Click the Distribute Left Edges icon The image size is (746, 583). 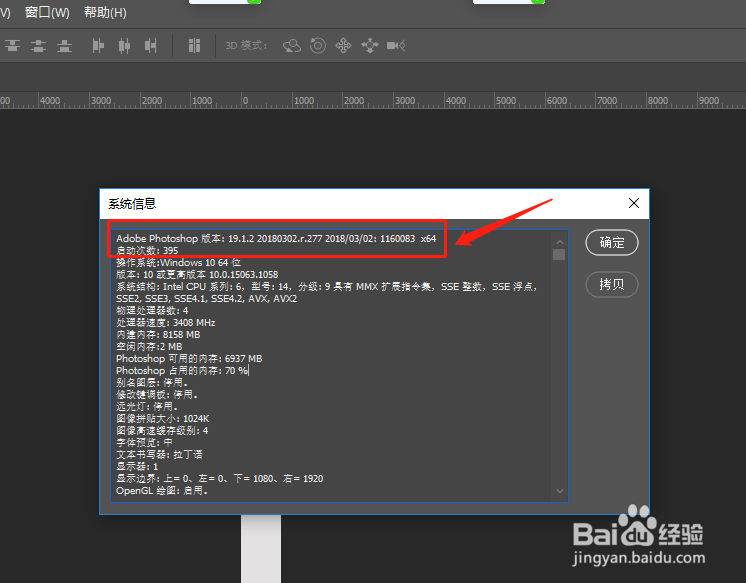coord(98,46)
